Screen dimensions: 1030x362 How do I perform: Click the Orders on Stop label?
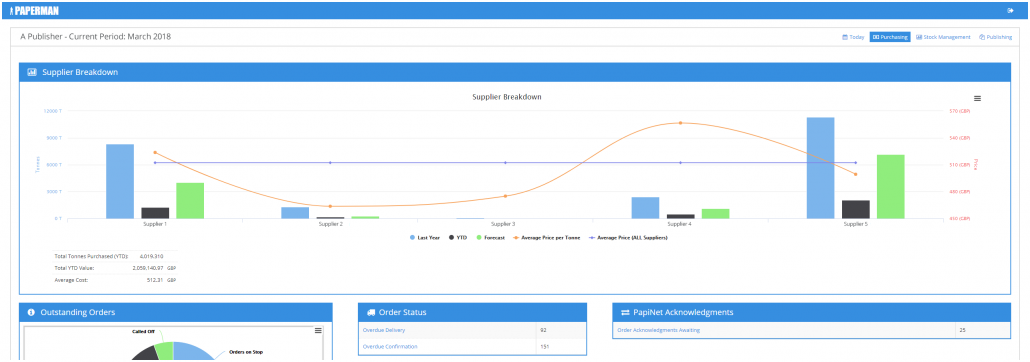[x=246, y=352]
